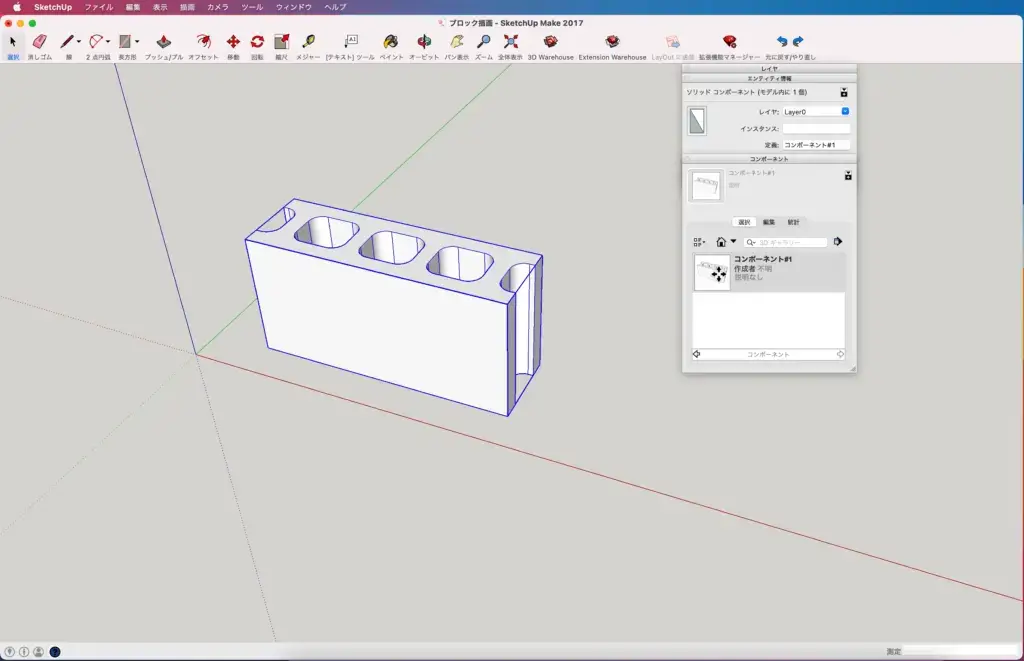1024x661 pixels.
Task: Select the Select (選択) arrow tool
Action: pyautogui.click(x=12, y=42)
